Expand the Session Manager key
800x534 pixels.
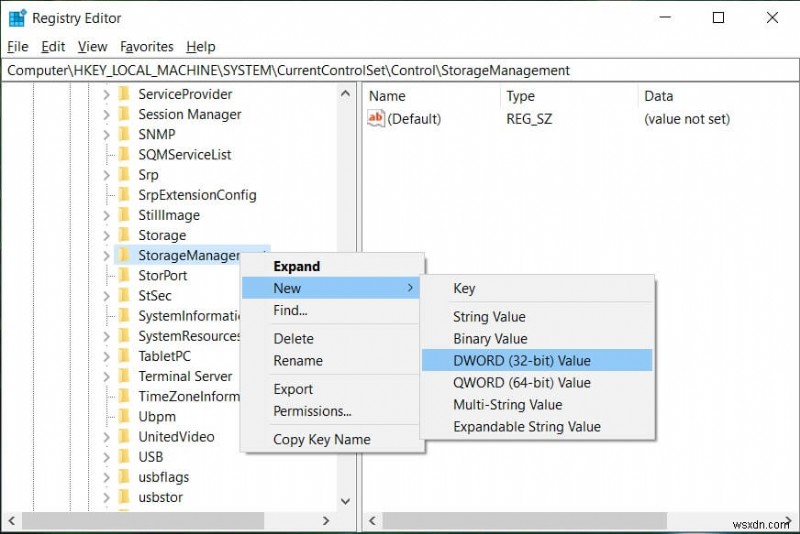click(106, 115)
